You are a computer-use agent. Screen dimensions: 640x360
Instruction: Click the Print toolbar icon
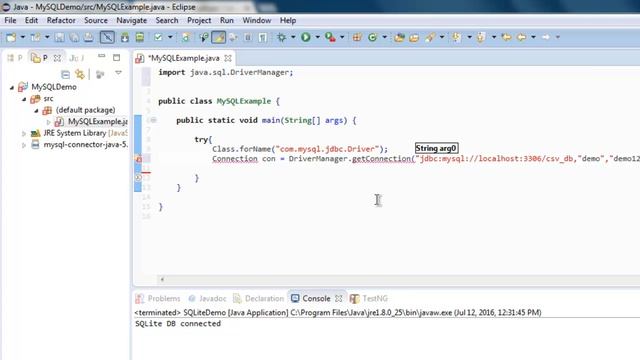click(x=88, y=38)
